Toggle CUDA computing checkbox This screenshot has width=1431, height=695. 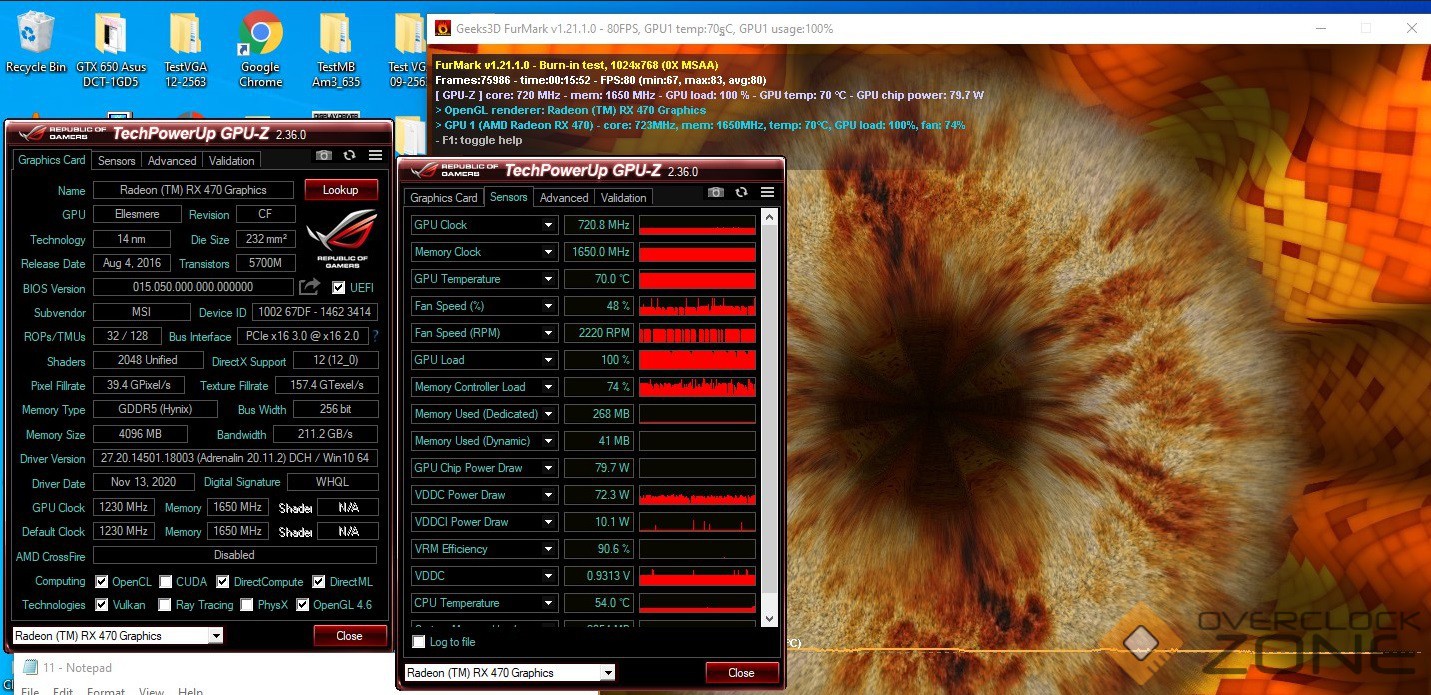coord(165,582)
